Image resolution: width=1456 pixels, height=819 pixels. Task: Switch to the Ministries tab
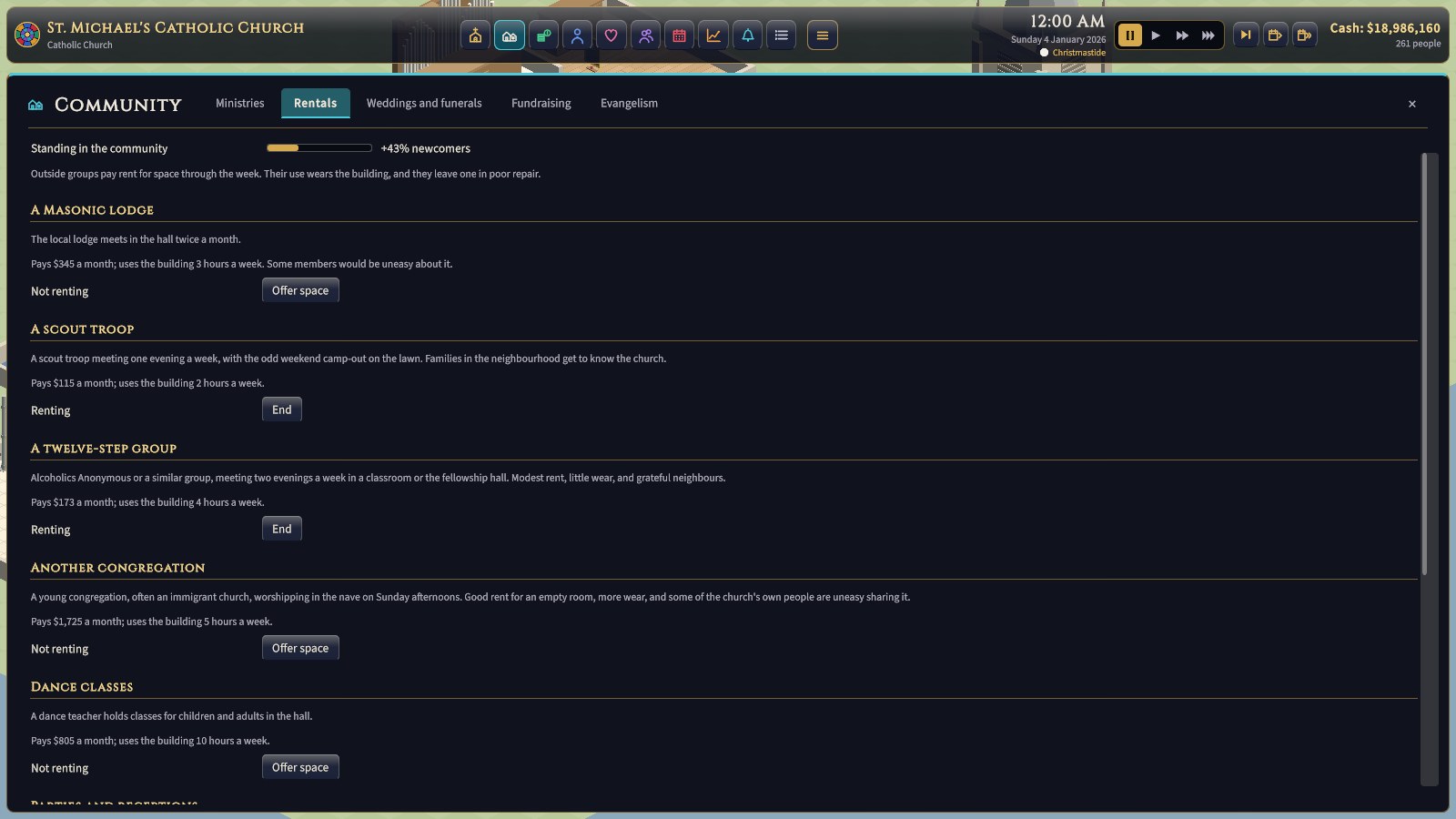240,103
